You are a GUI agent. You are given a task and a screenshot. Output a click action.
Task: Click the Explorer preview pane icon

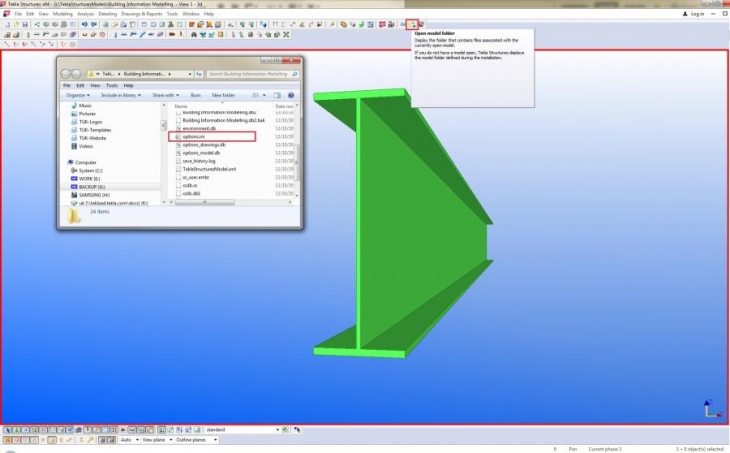pyautogui.click(x=277, y=95)
